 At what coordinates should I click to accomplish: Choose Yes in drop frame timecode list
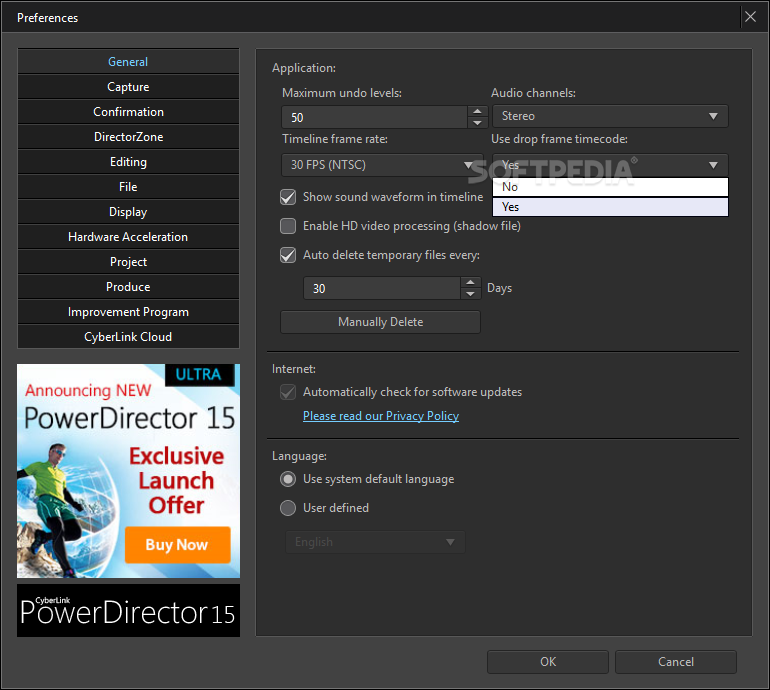[x=610, y=207]
